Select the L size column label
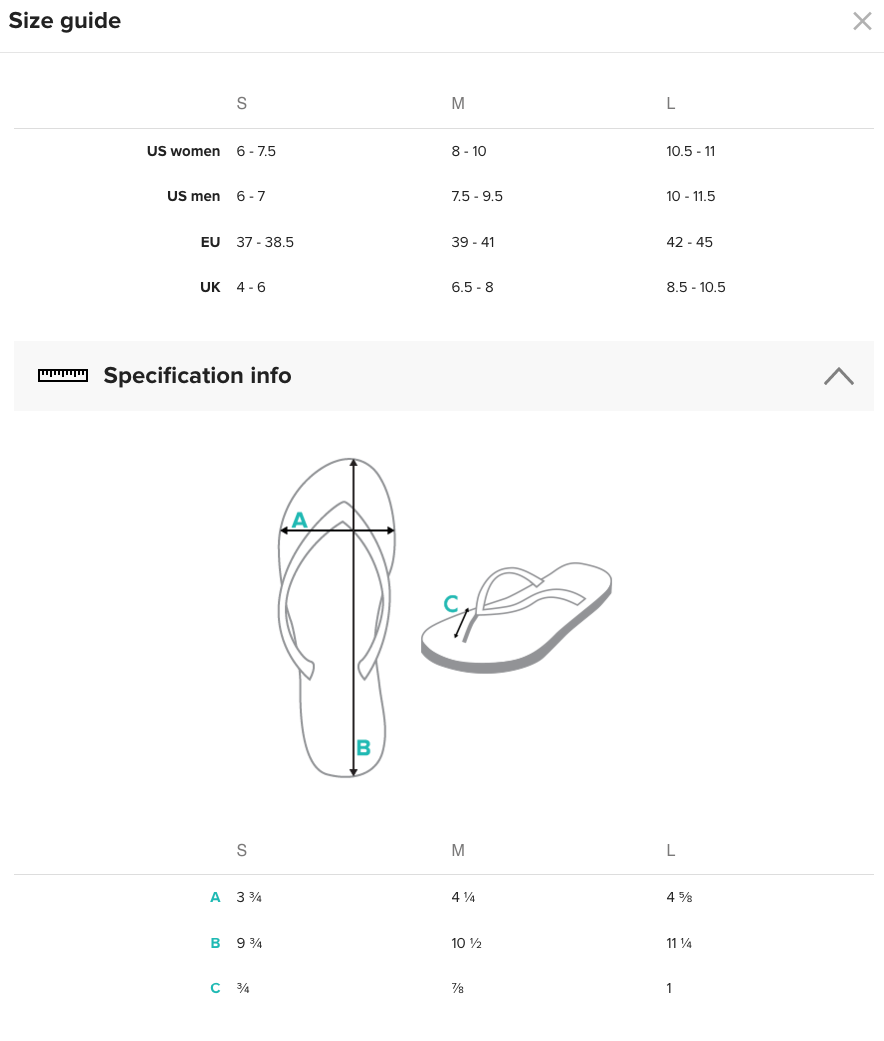 pos(670,103)
